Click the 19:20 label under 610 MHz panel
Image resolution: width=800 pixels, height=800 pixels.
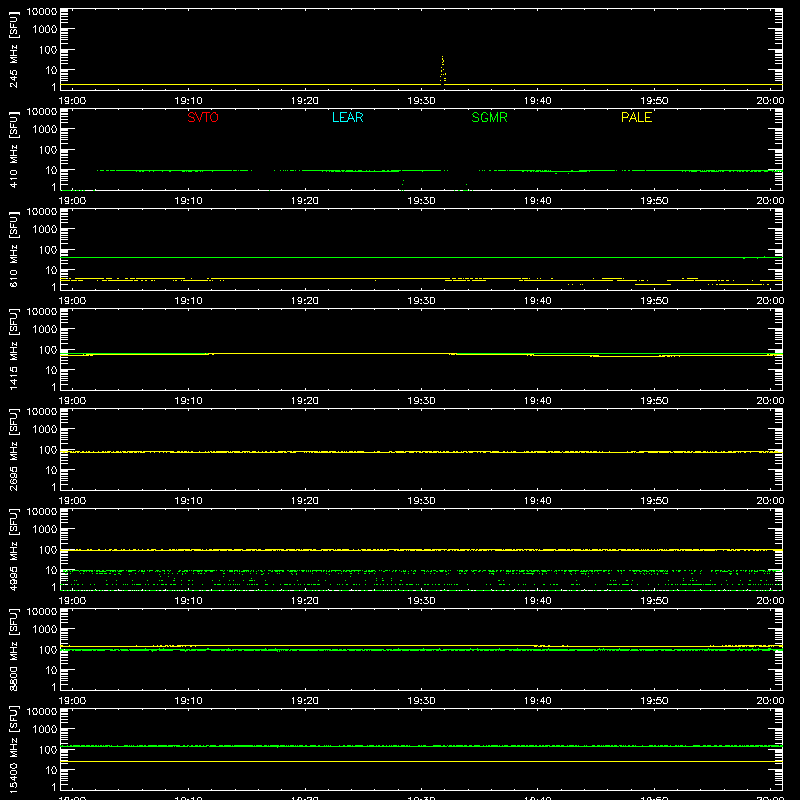point(305,301)
